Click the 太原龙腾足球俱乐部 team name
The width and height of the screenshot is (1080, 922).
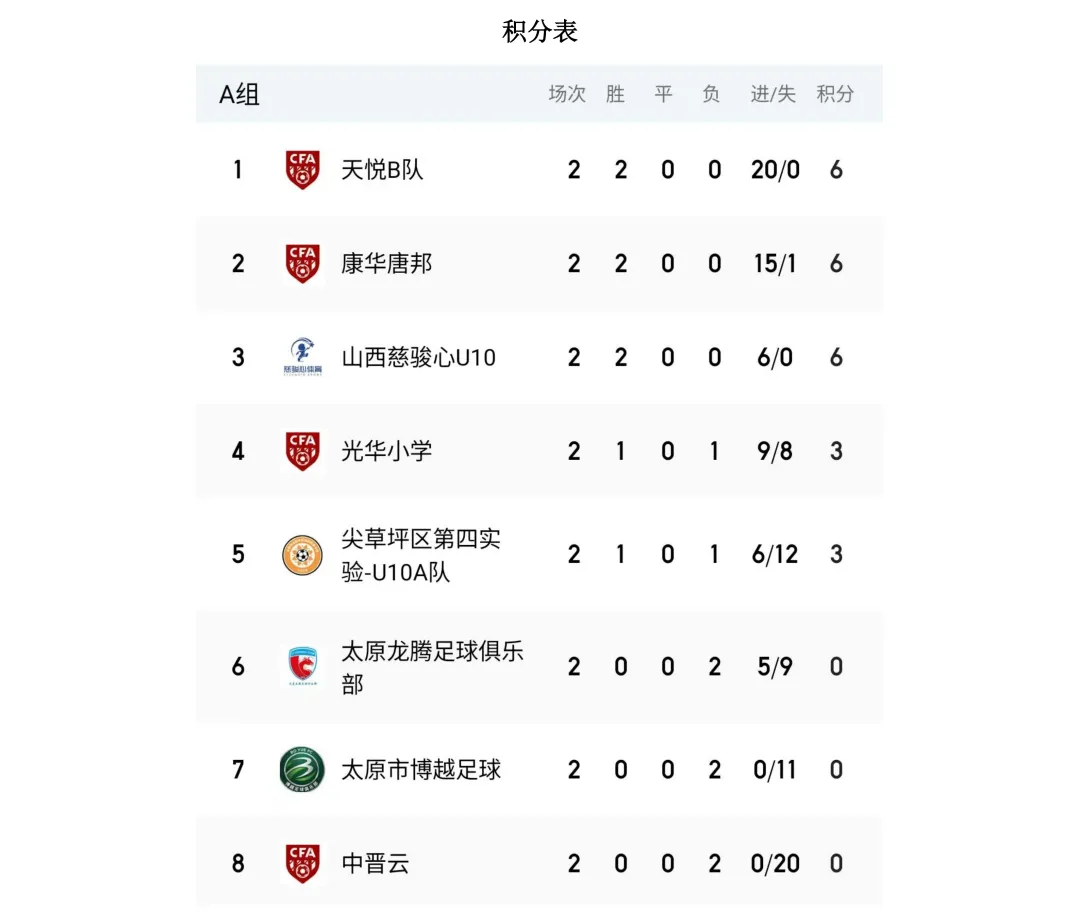tap(432, 667)
